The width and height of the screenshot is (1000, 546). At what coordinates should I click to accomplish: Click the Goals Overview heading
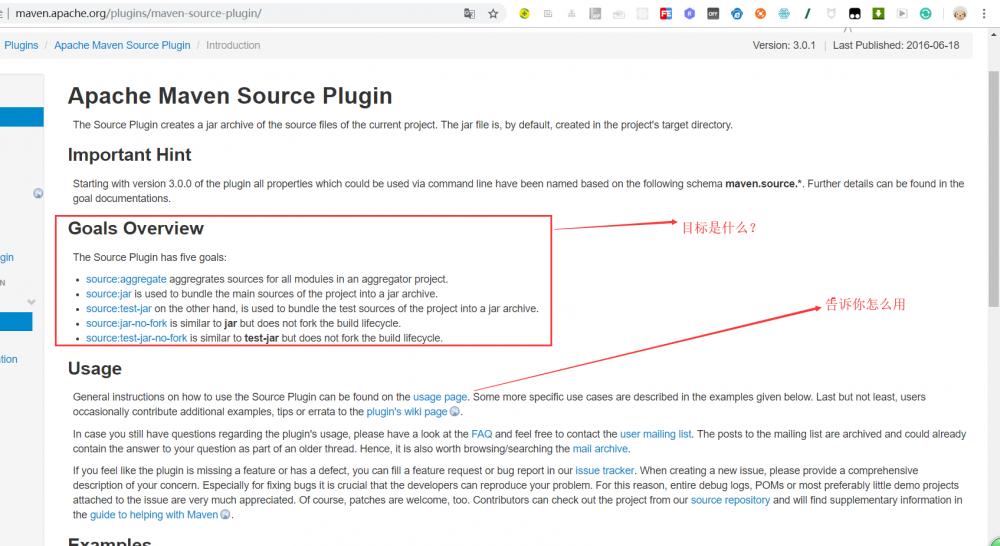point(136,228)
